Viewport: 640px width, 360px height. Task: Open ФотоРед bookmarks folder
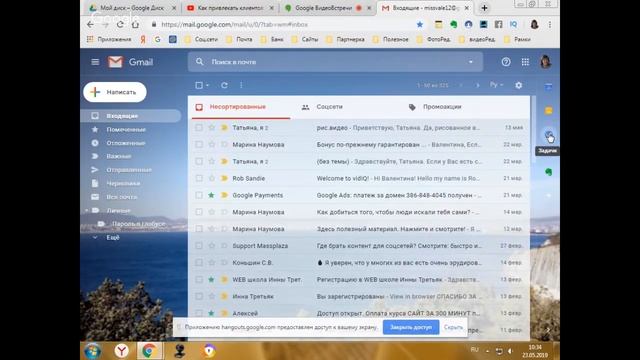tap(433, 40)
